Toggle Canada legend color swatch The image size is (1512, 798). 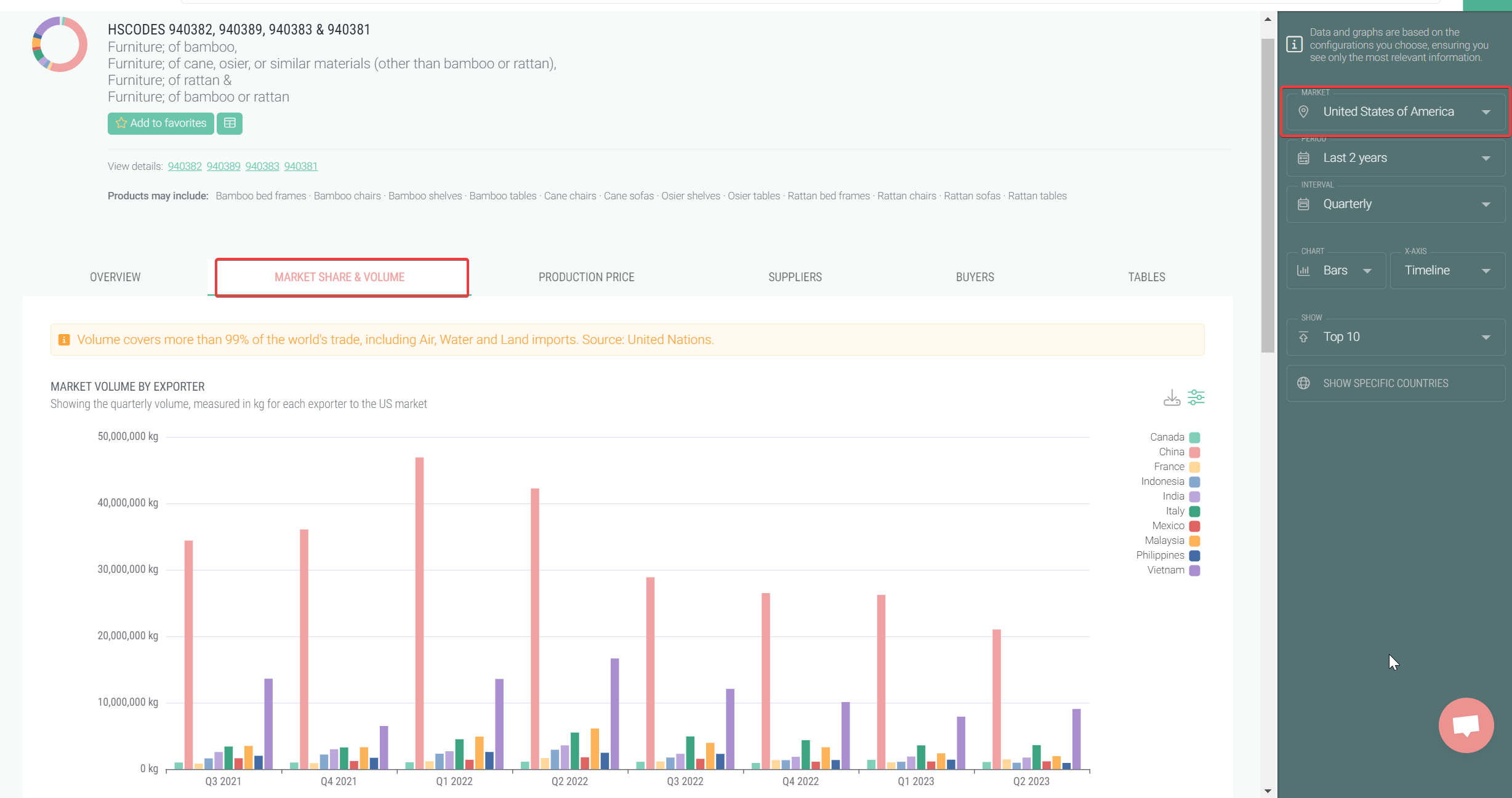tap(1194, 437)
